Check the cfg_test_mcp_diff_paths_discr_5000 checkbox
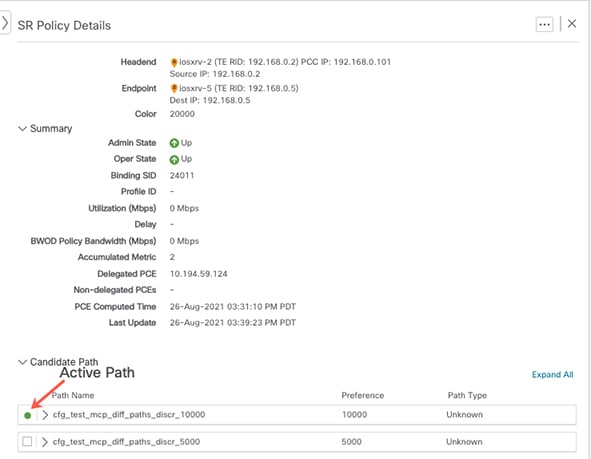This screenshot has width=591, height=459. coord(27,441)
